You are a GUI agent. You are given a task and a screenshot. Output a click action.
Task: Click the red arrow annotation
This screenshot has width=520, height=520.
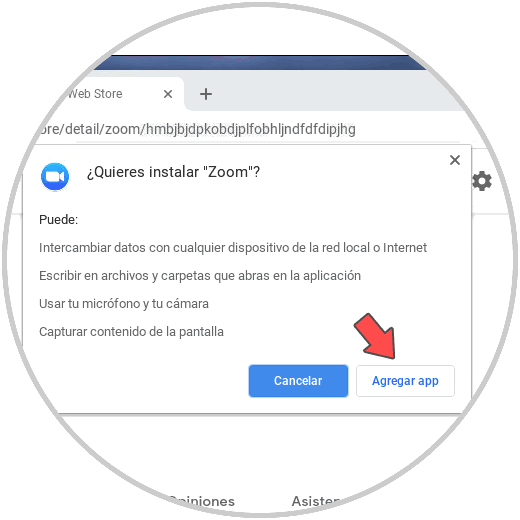point(376,337)
